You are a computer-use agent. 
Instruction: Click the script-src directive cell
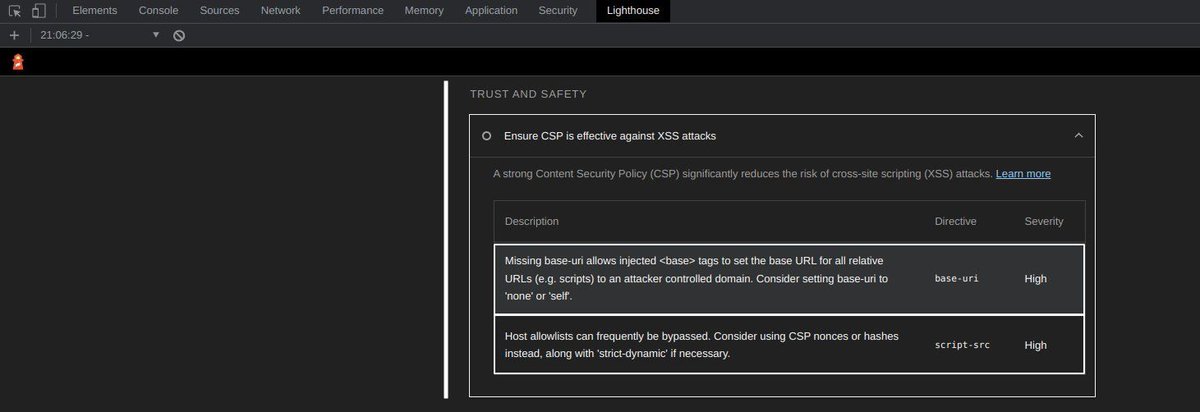pos(963,345)
